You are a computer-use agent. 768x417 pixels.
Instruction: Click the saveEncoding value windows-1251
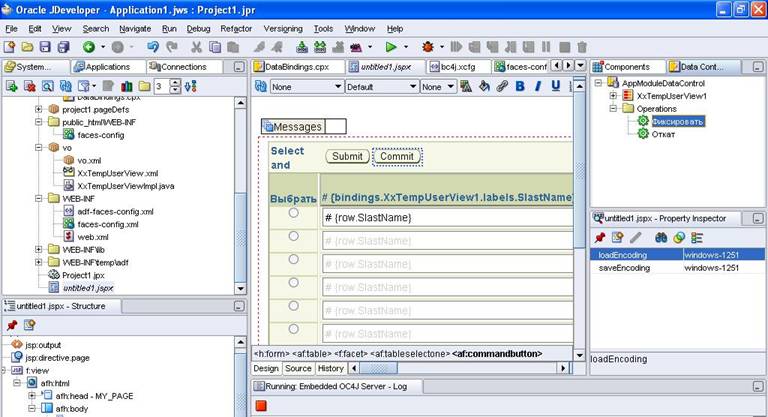point(711,268)
